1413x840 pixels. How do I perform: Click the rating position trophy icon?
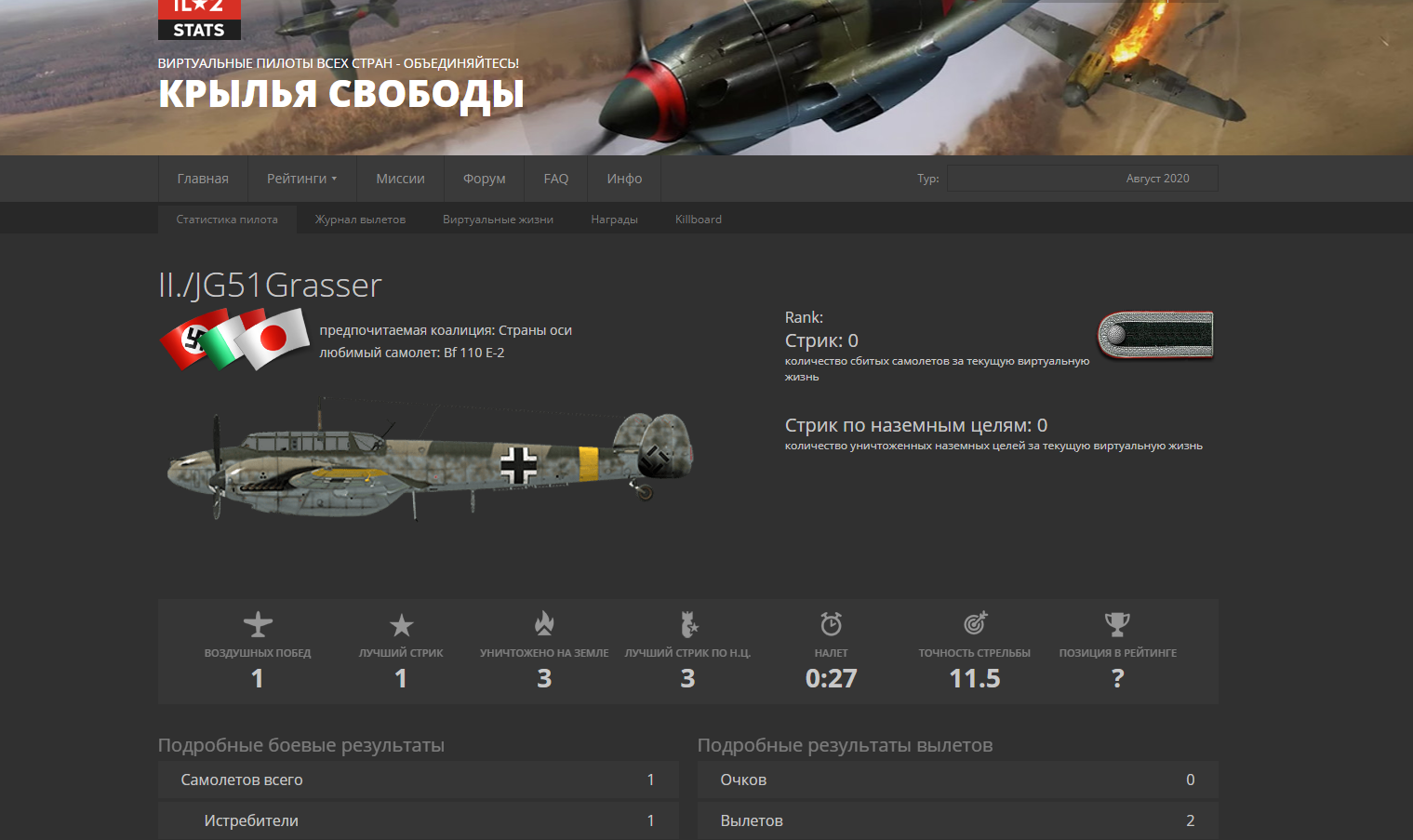pyautogui.click(x=1117, y=624)
